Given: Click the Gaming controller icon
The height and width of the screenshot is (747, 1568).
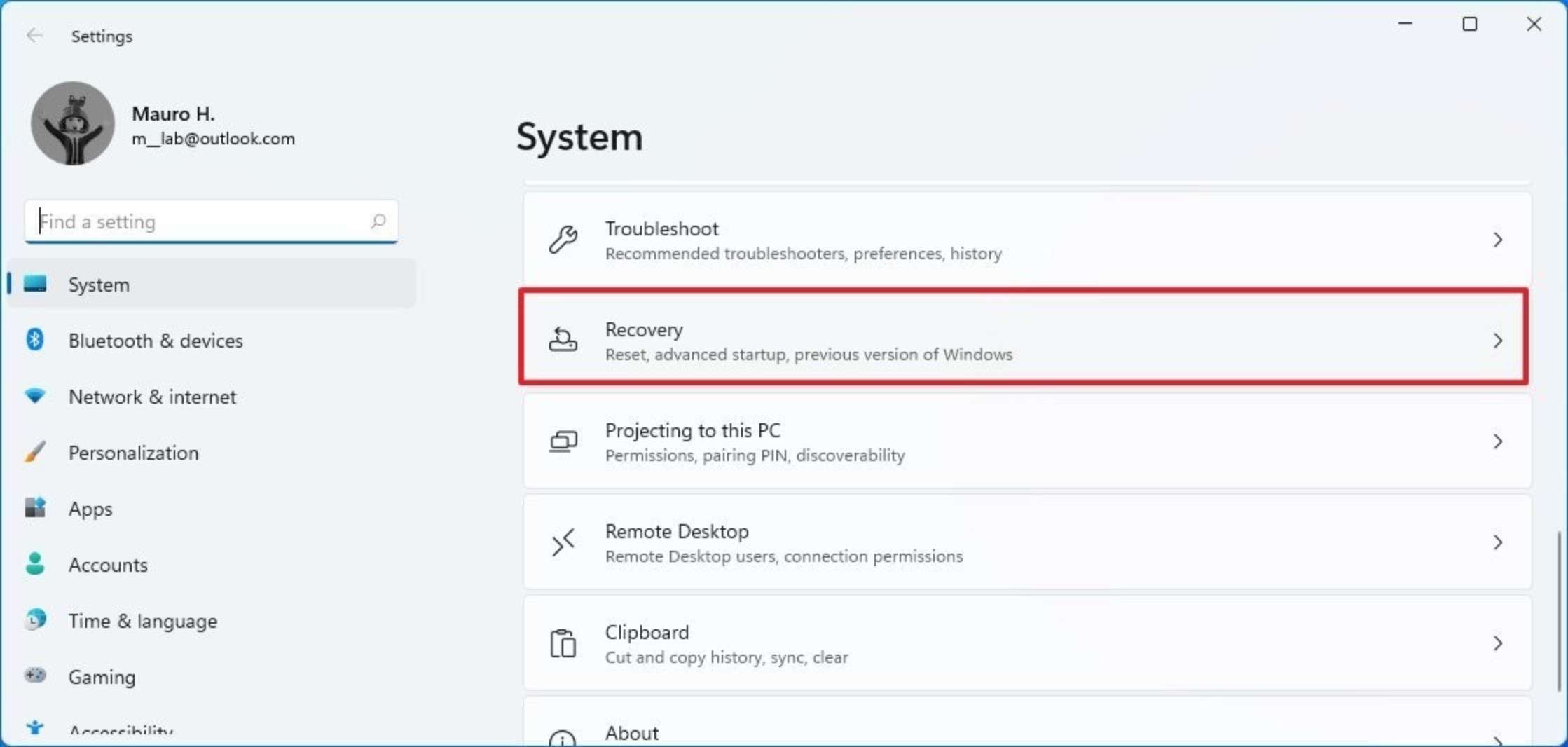Looking at the screenshot, I should pos(35,675).
